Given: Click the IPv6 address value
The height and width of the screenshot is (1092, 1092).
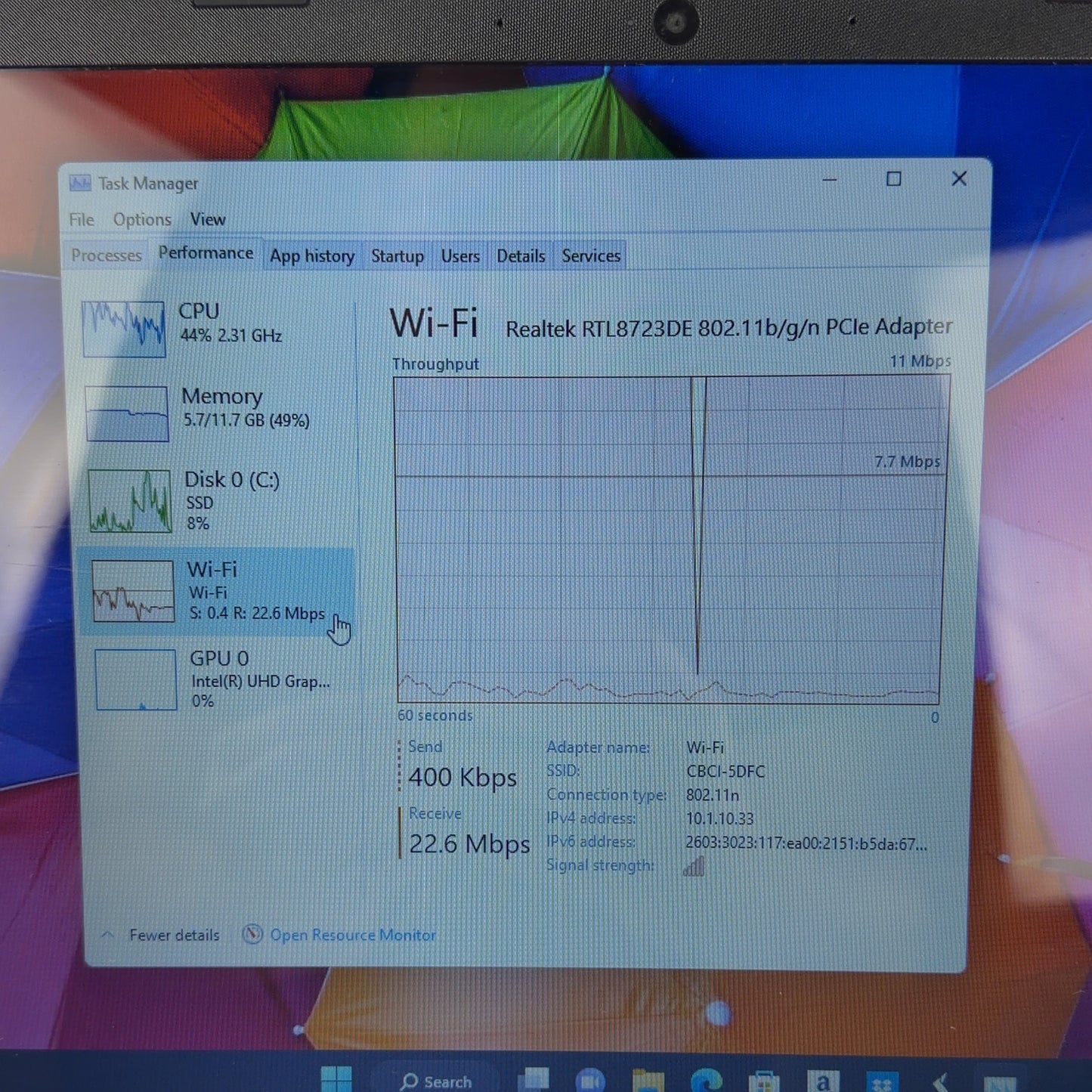Looking at the screenshot, I should pyautogui.click(x=806, y=843).
